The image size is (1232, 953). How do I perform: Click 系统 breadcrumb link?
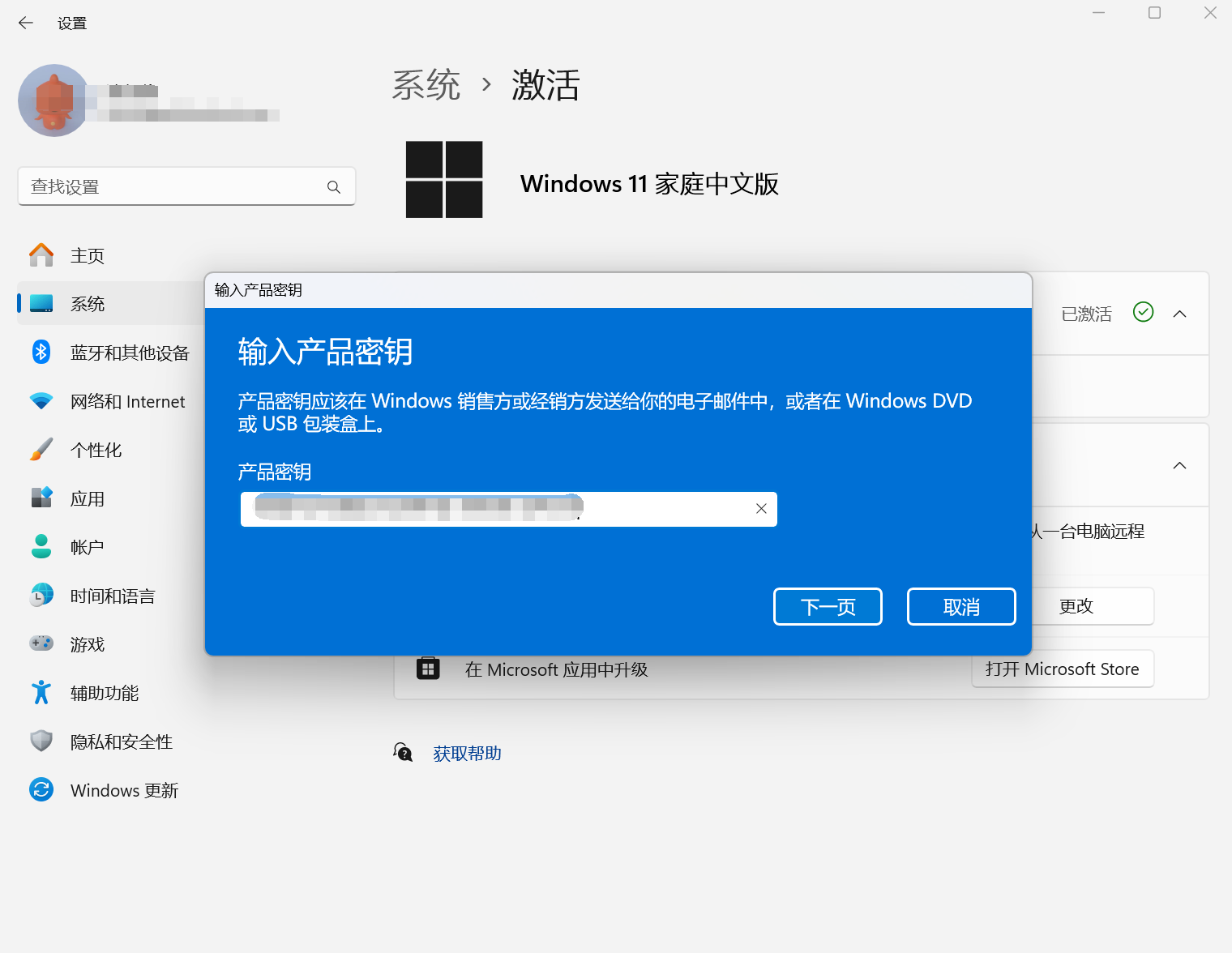(x=426, y=85)
